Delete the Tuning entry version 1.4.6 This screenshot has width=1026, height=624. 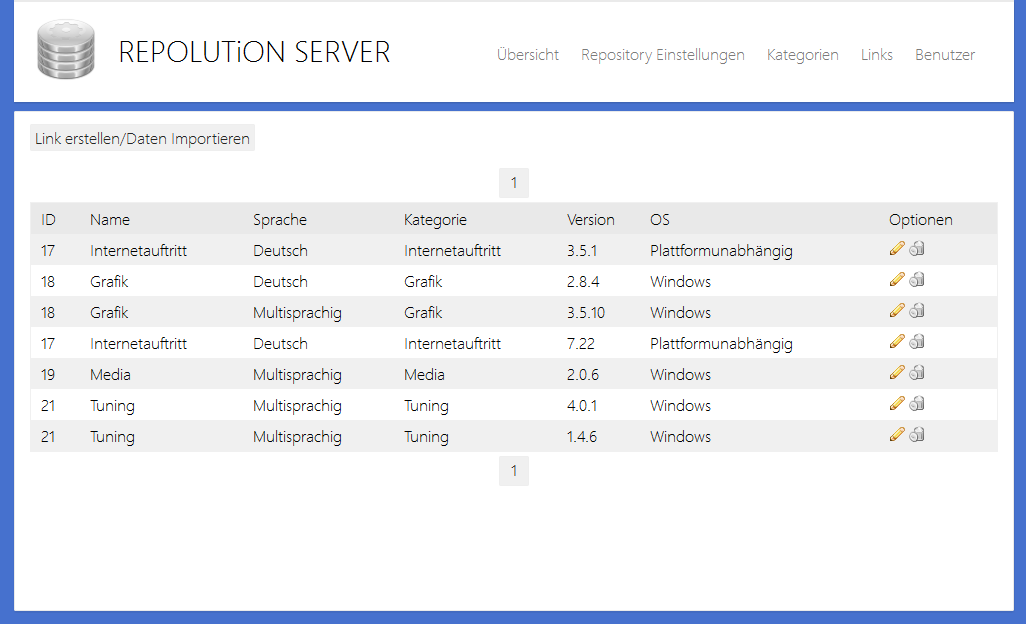tap(917, 434)
